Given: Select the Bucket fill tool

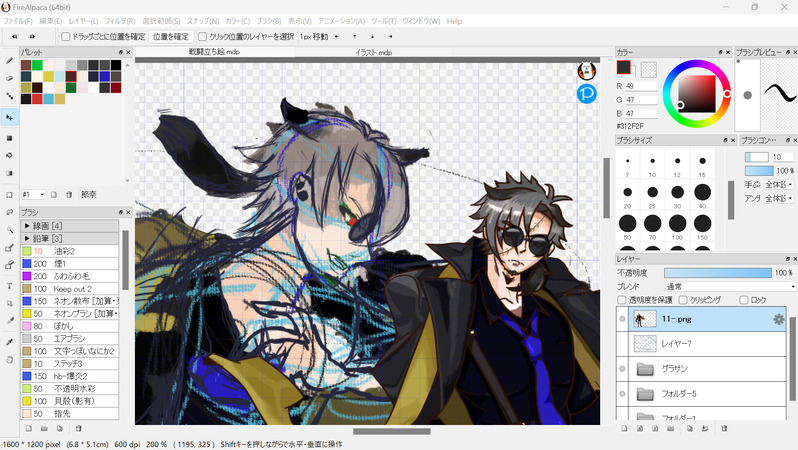Looking at the screenshot, I should 9,155.
